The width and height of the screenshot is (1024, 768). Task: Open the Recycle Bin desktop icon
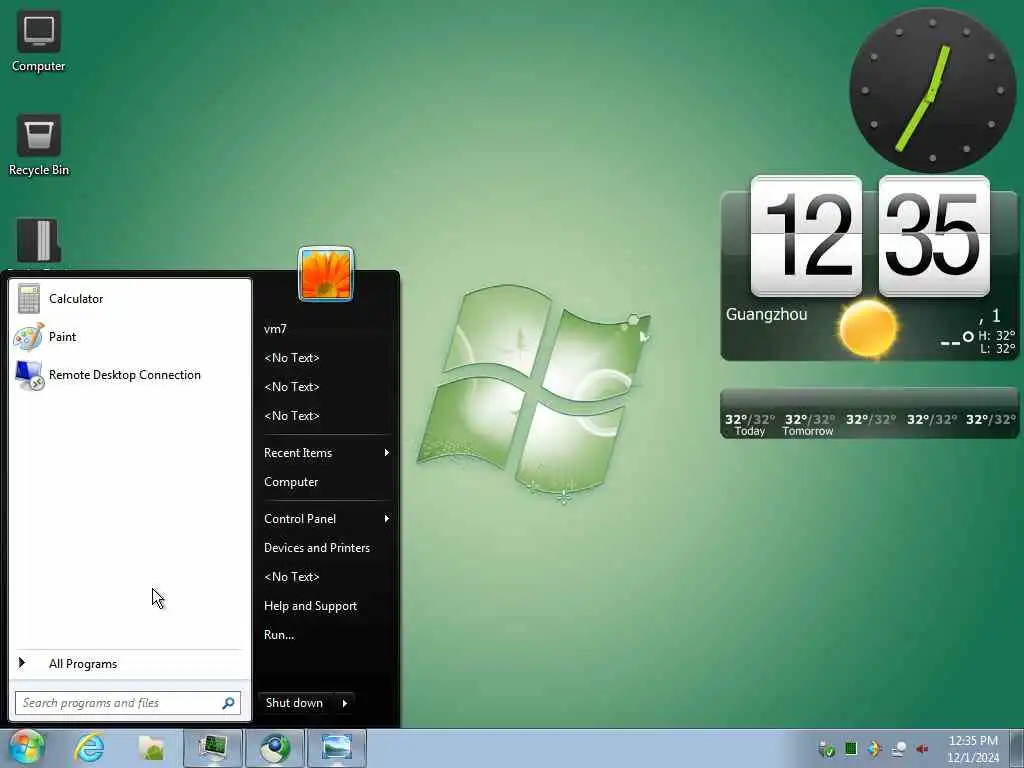click(x=39, y=146)
